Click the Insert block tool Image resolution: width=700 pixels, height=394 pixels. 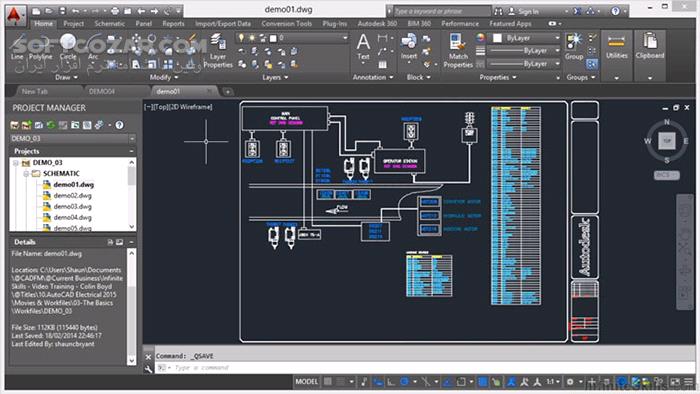[408, 47]
